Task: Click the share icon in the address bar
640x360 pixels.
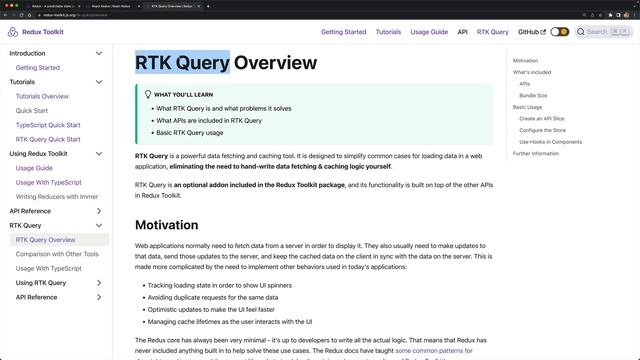Action: coord(592,15)
